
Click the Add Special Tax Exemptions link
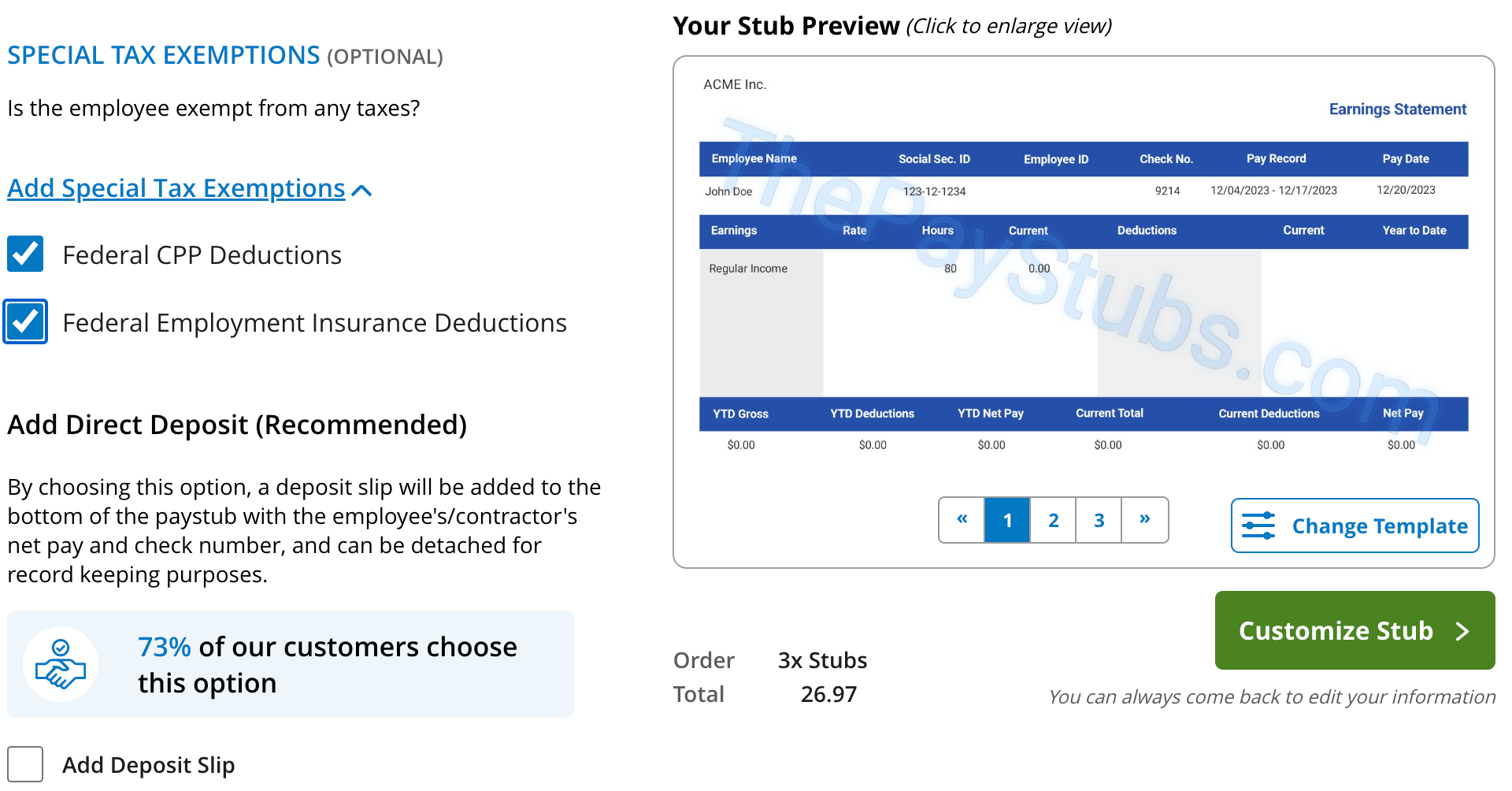[176, 188]
